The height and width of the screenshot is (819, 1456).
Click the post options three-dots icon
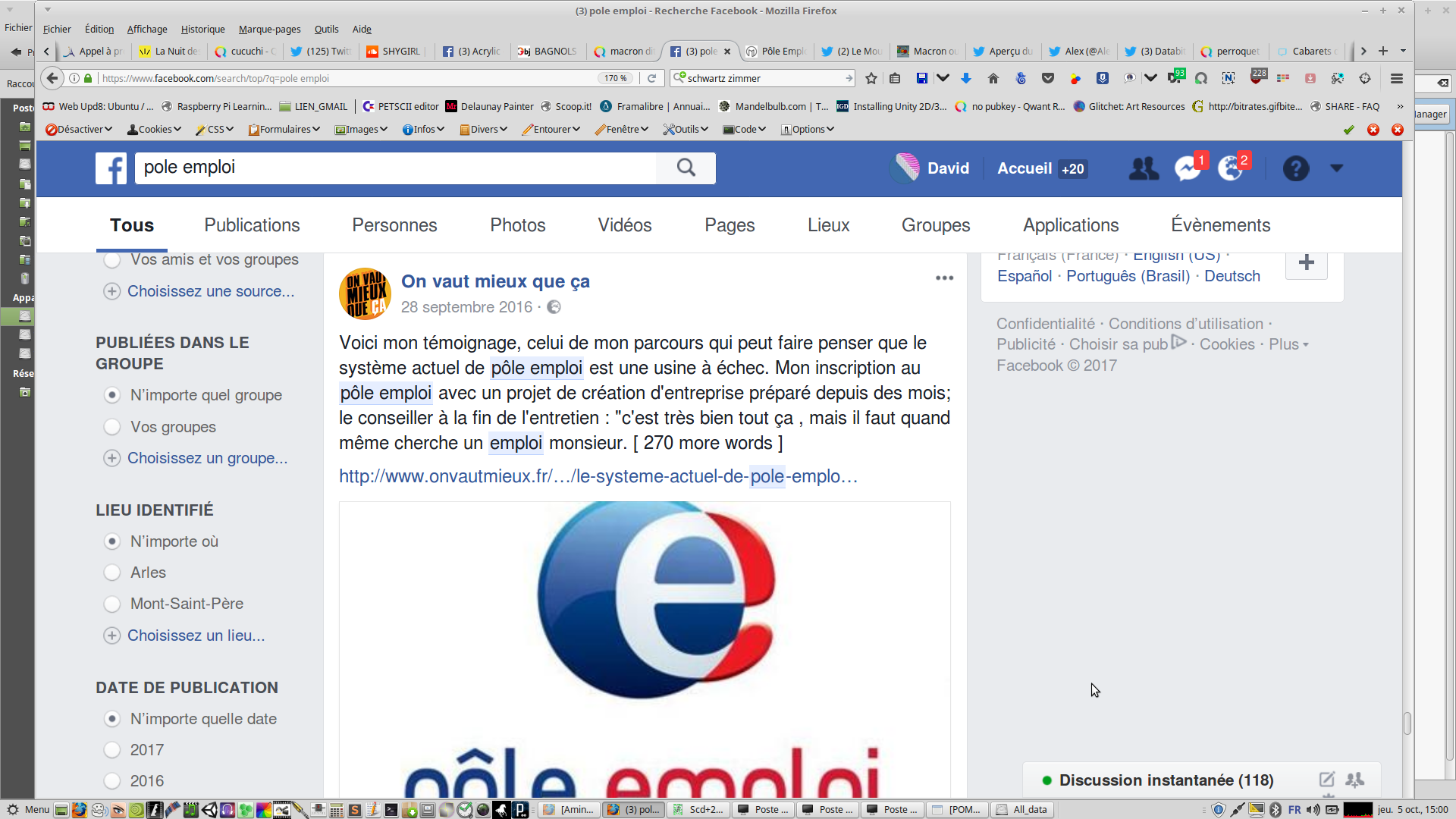(944, 278)
